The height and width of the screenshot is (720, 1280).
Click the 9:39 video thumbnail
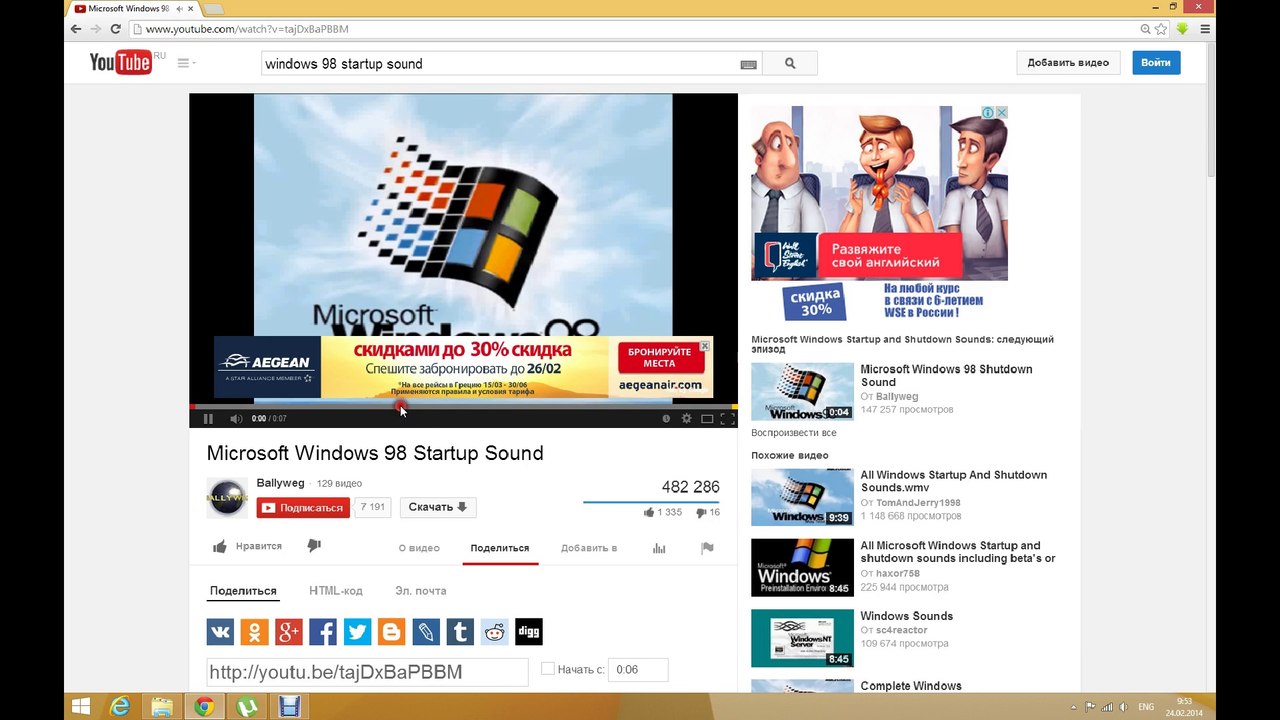(802, 498)
